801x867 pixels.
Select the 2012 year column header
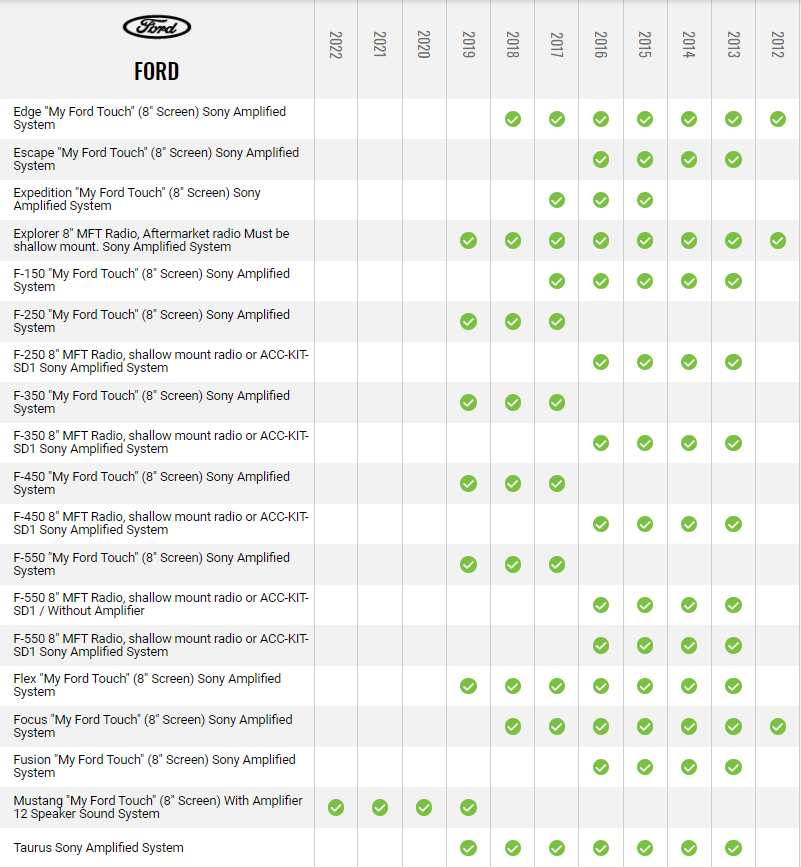[x=778, y=45]
